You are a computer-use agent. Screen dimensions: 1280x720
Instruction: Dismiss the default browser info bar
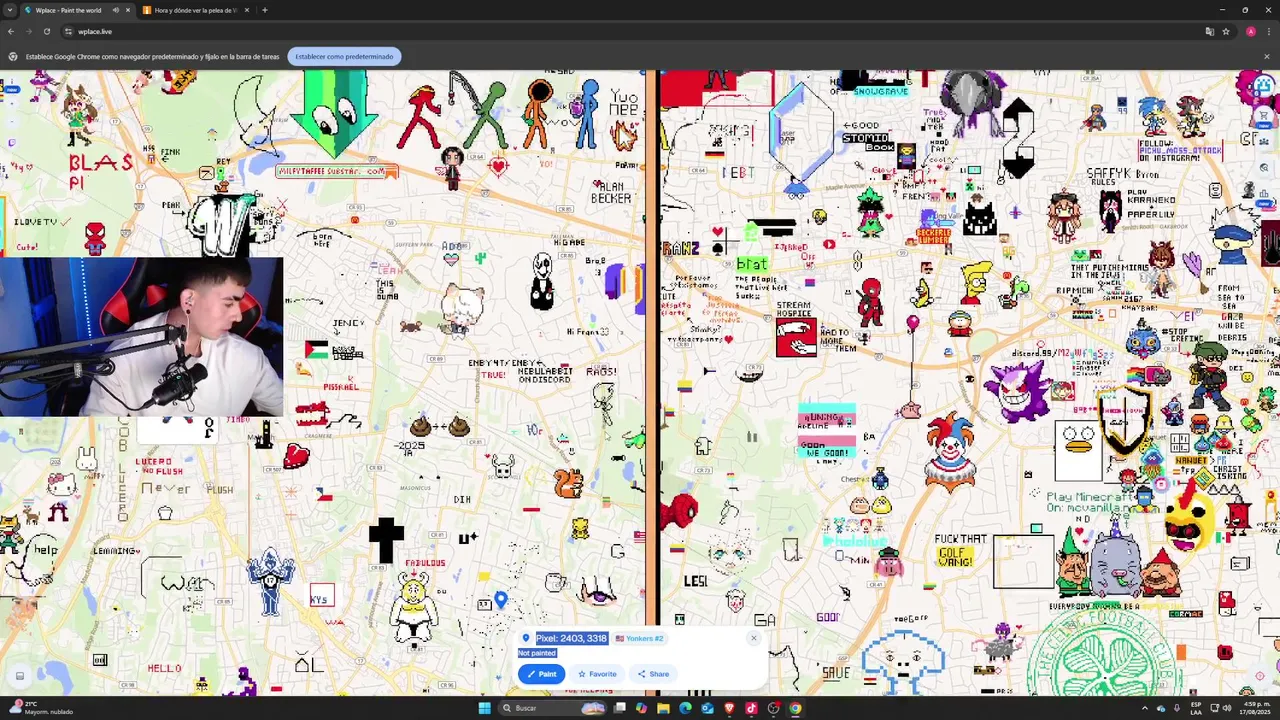click(1267, 56)
